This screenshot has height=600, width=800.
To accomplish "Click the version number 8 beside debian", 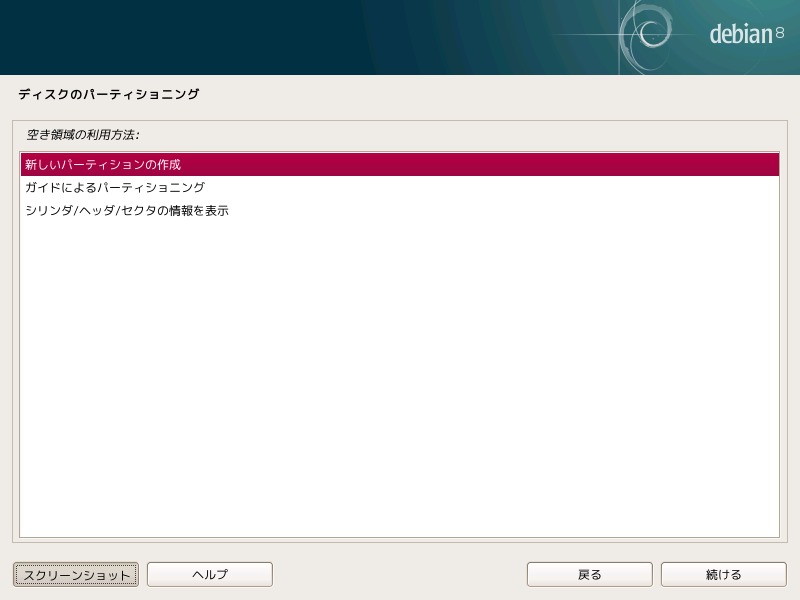I will click(780, 33).
